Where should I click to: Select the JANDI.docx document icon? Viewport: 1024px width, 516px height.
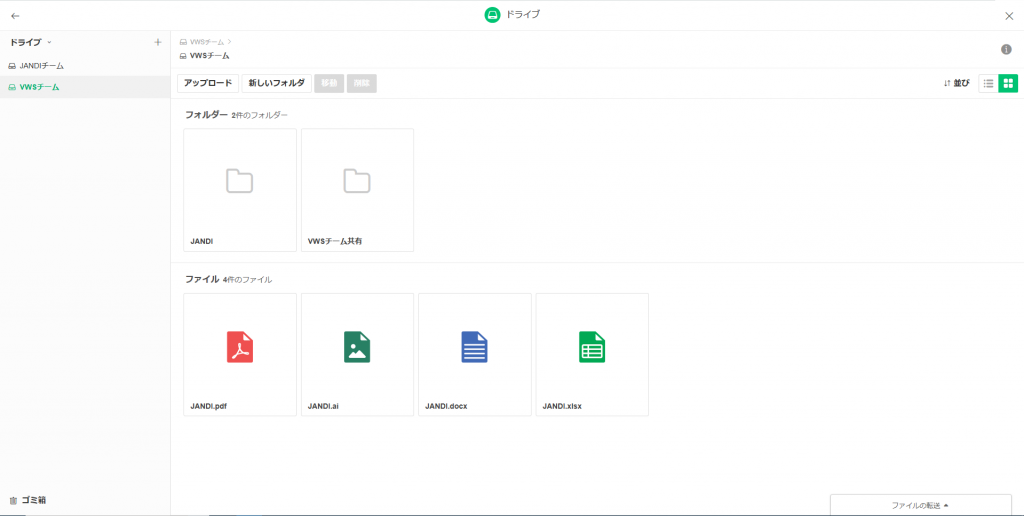(475, 347)
